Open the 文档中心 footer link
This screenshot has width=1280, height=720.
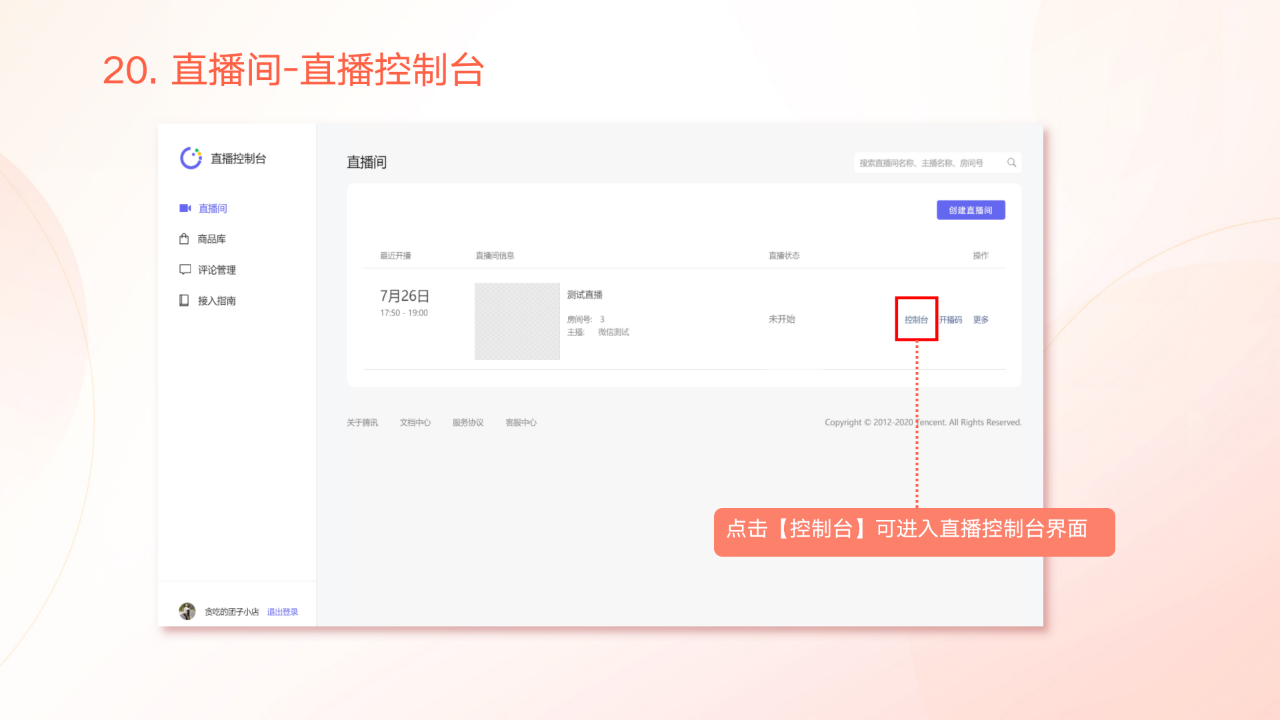[x=415, y=423]
